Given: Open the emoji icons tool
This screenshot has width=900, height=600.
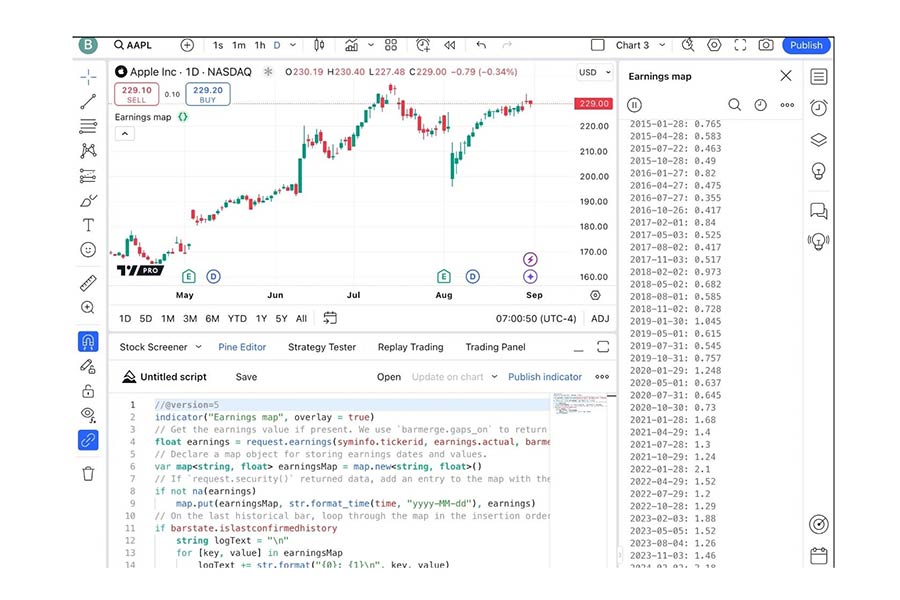Looking at the screenshot, I should [88, 250].
